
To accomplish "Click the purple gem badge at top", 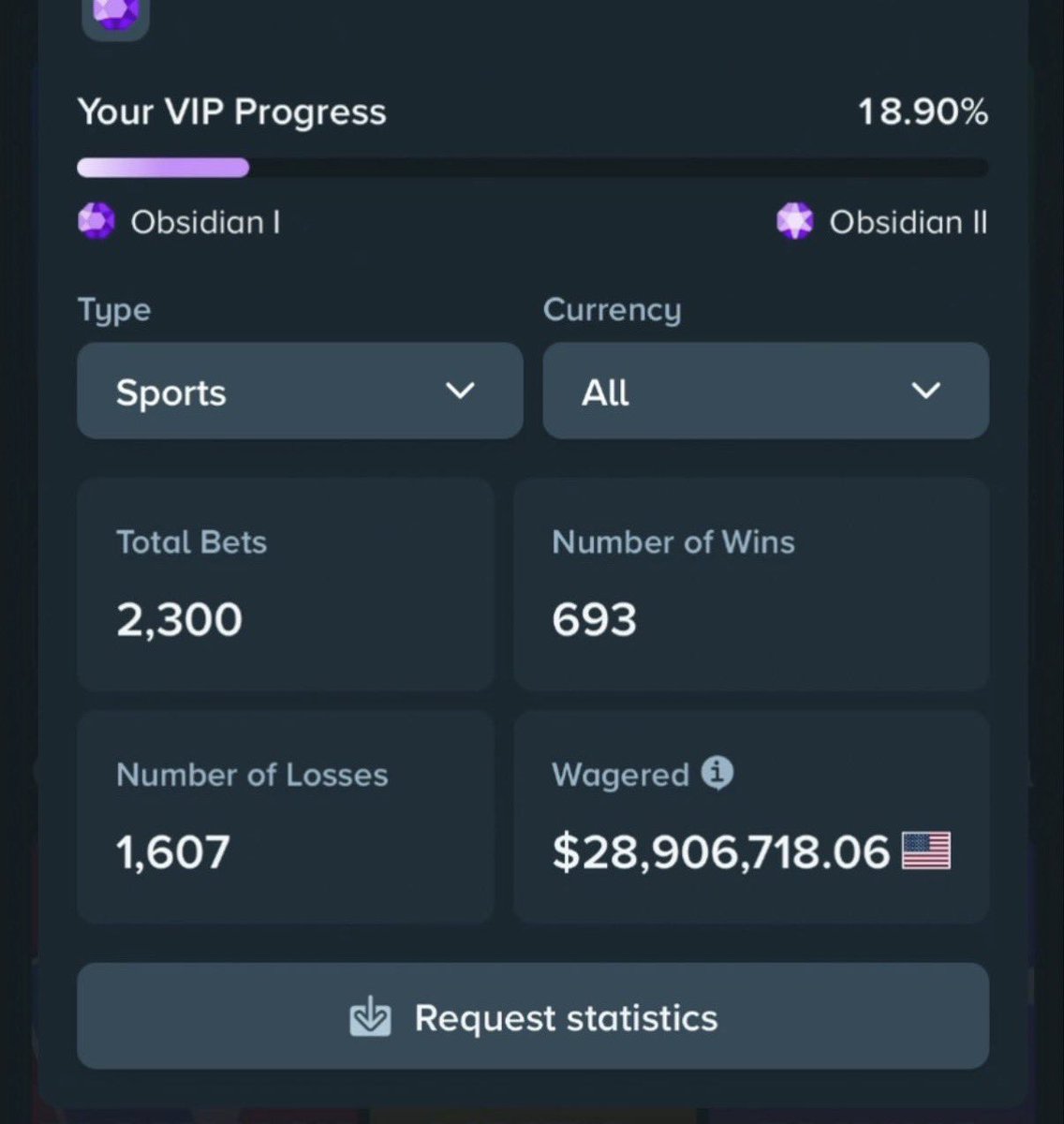I will pos(116,14).
